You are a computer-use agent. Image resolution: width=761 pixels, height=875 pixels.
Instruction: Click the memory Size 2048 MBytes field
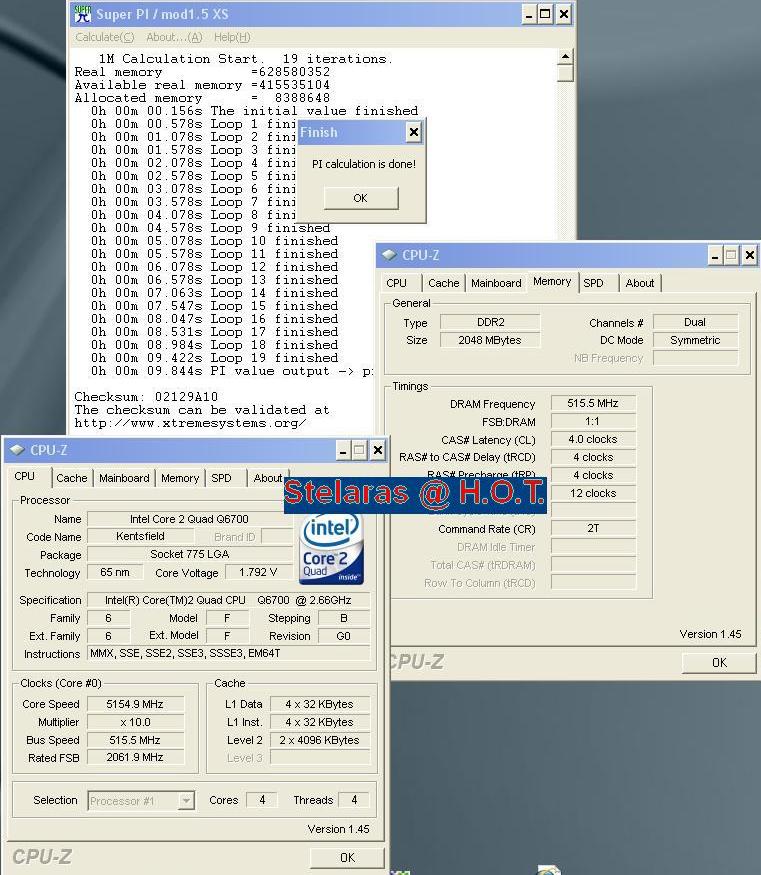(490, 340)
